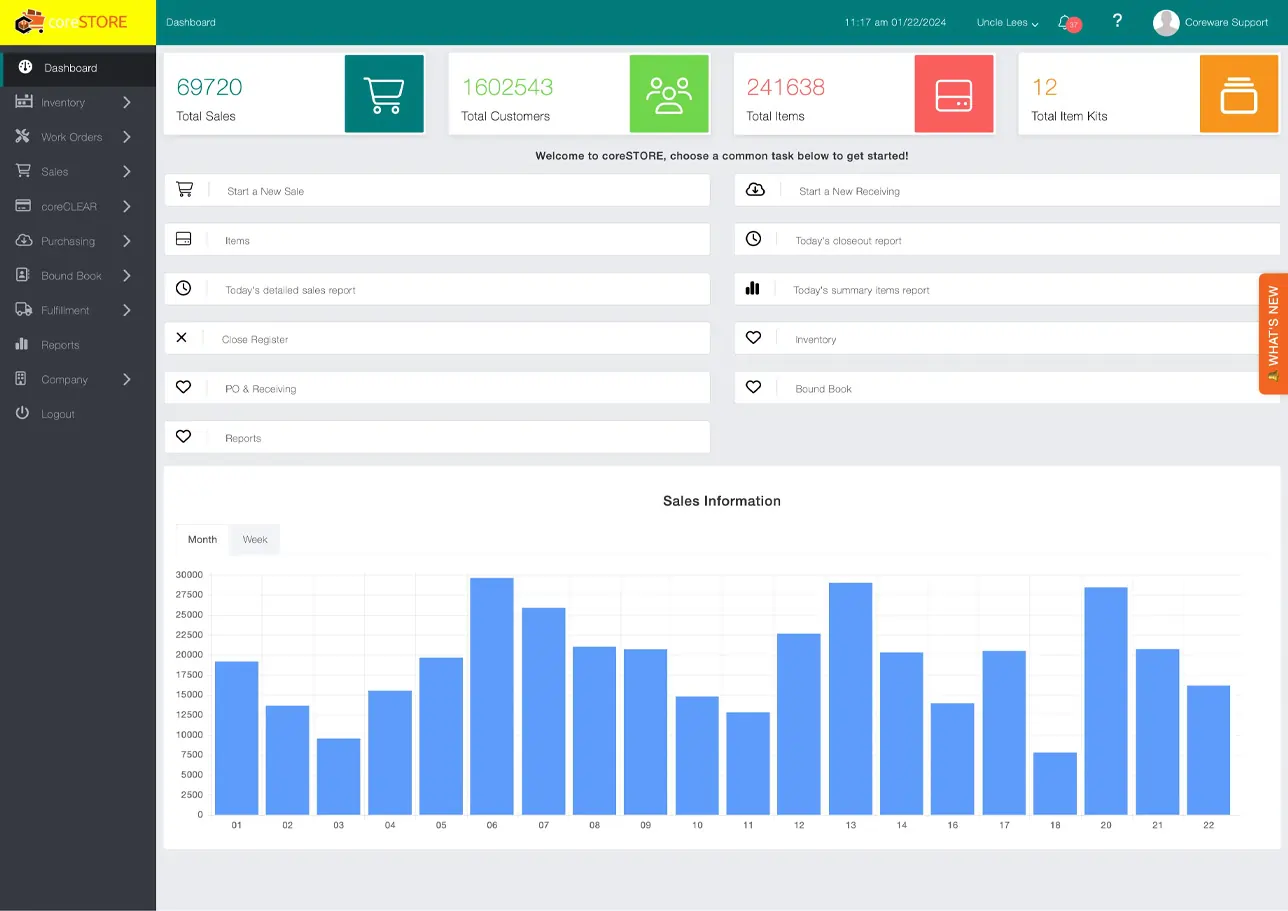Click the Total Sales cart tile icon
Viewport: 1288px width, 911px height.
(x=384, y=94)
